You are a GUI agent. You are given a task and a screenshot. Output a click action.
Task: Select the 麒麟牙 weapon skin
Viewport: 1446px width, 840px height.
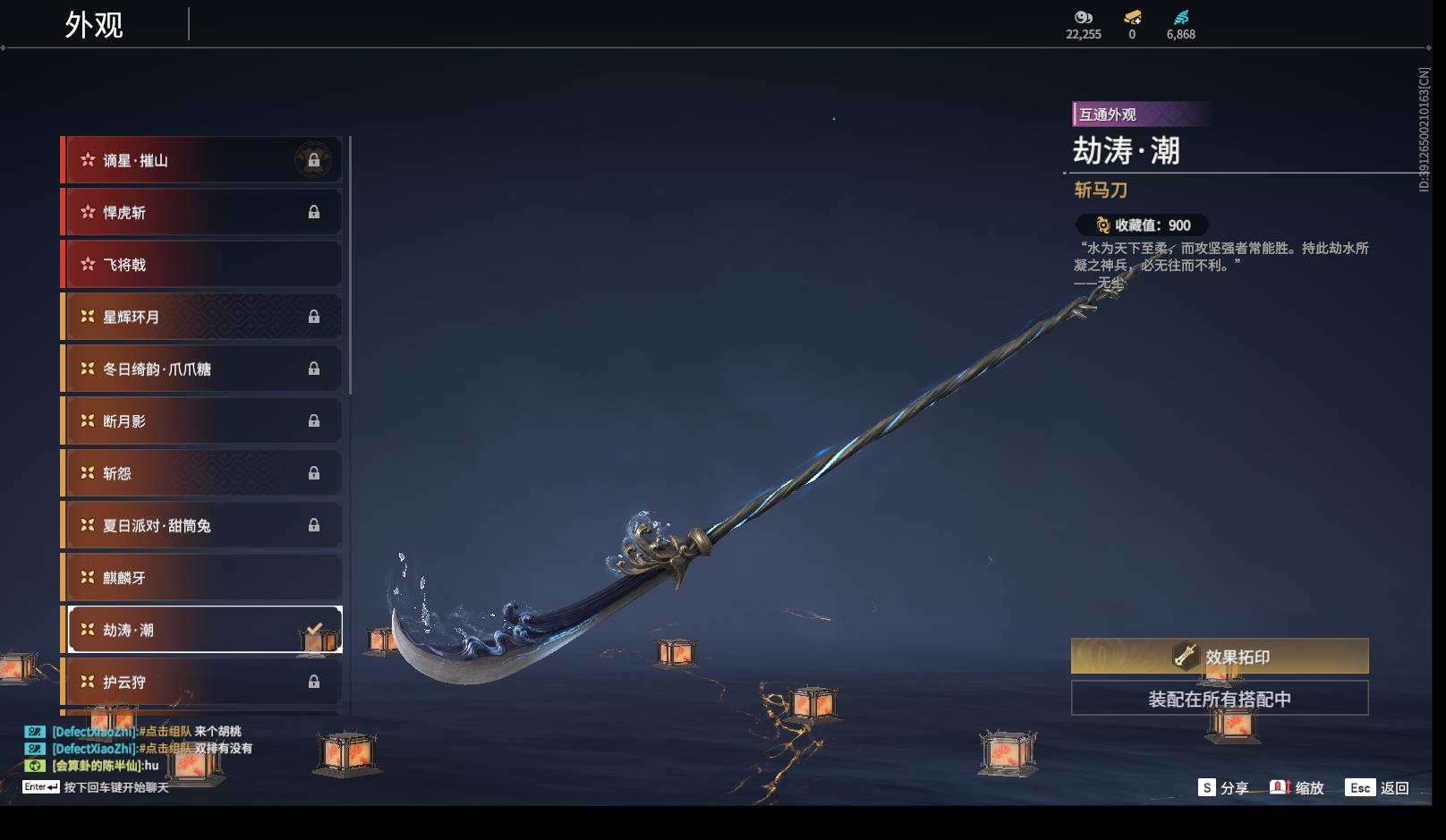tap(201, 578)
